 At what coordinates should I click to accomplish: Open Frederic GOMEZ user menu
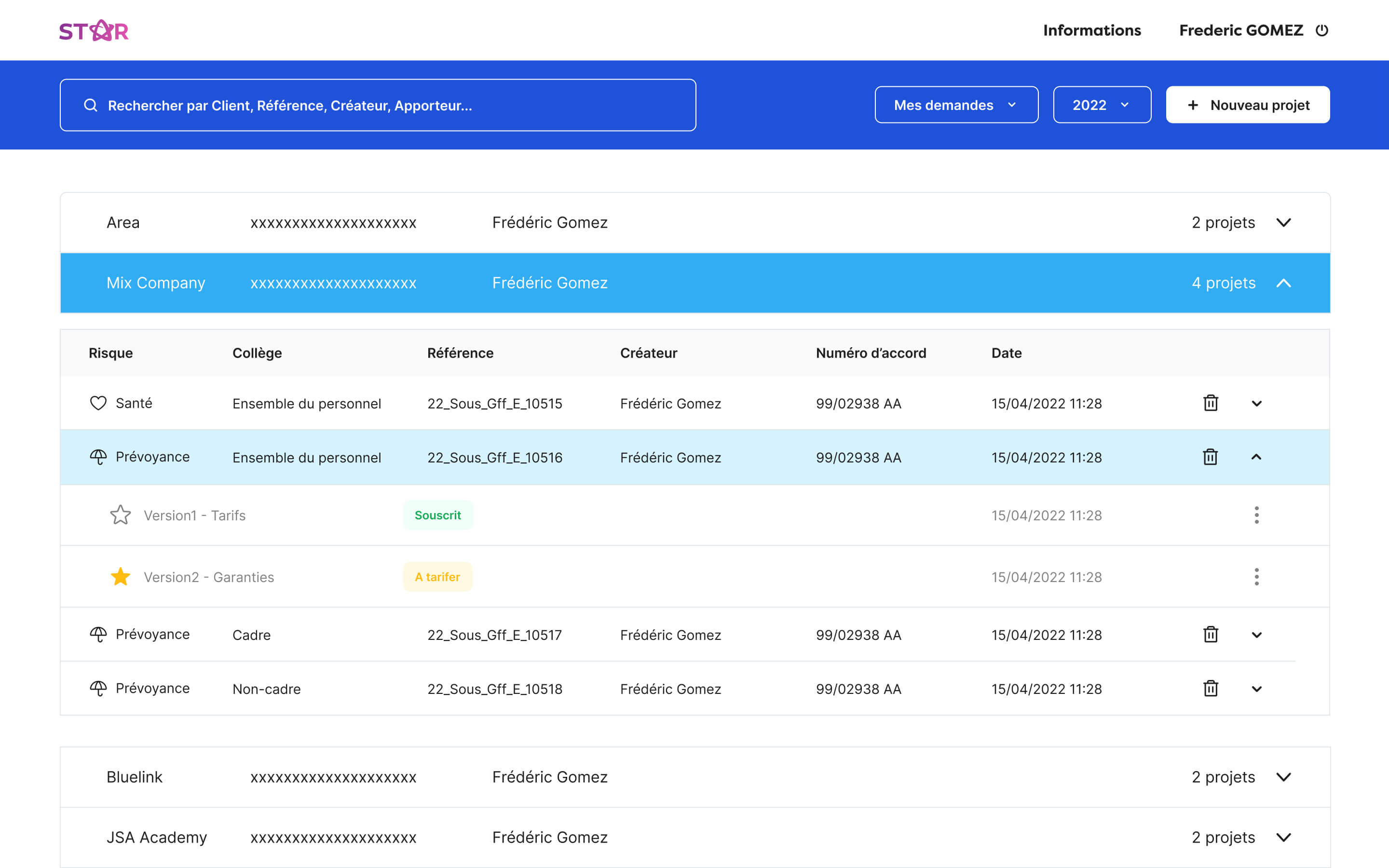click(x=1241, y=30)
